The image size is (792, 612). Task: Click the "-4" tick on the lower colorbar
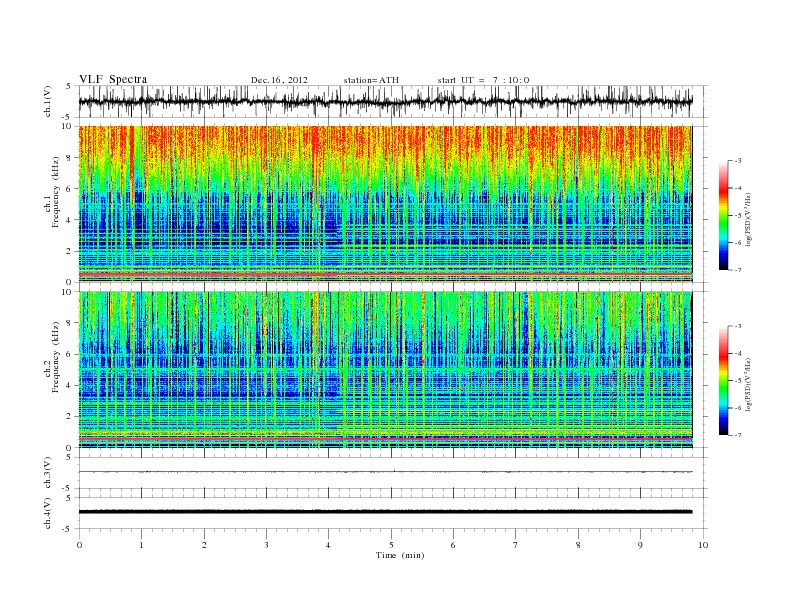pyautogui.click(x=738, y=353)
